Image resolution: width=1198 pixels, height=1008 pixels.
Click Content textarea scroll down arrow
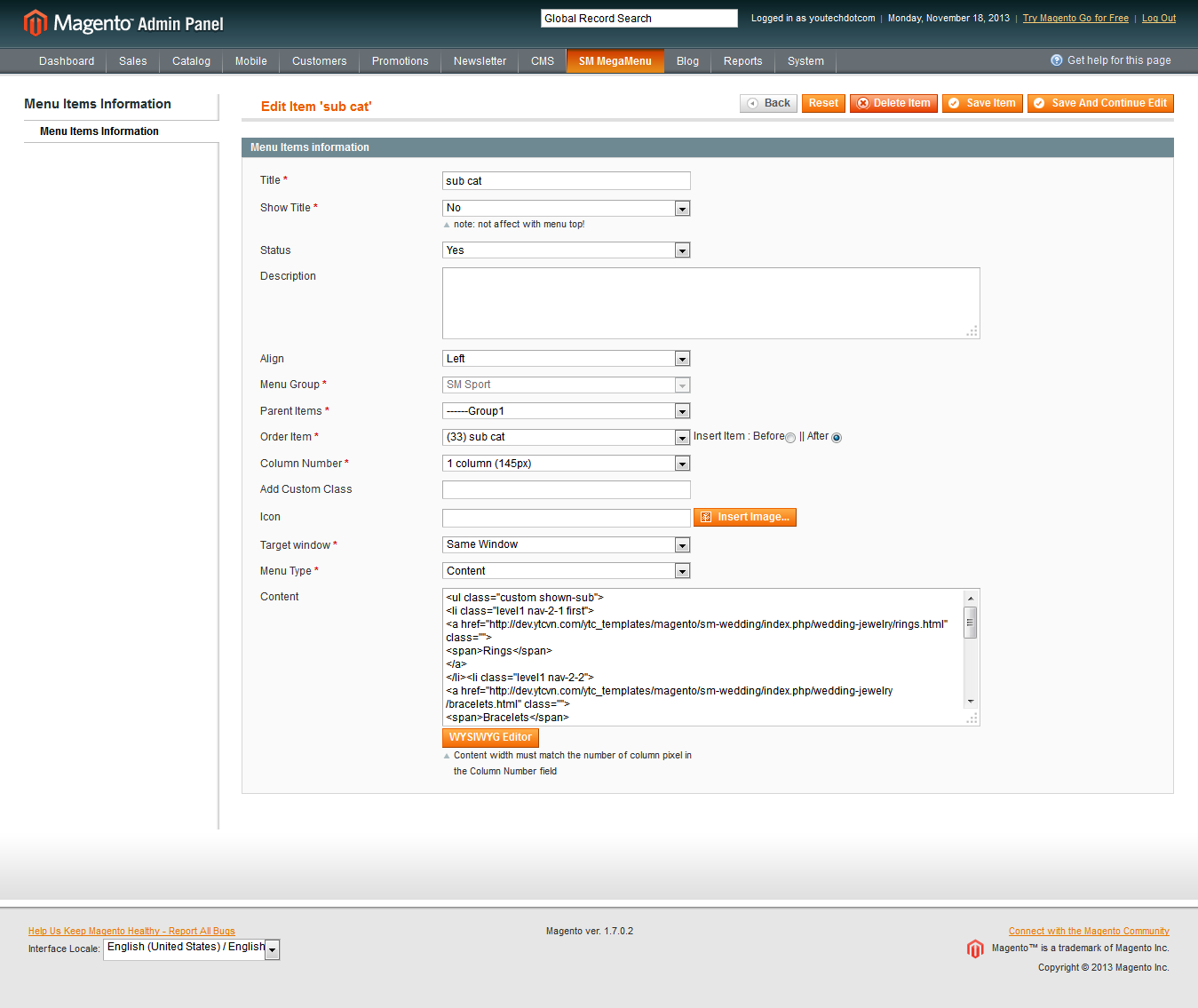[x=971, y=702]
